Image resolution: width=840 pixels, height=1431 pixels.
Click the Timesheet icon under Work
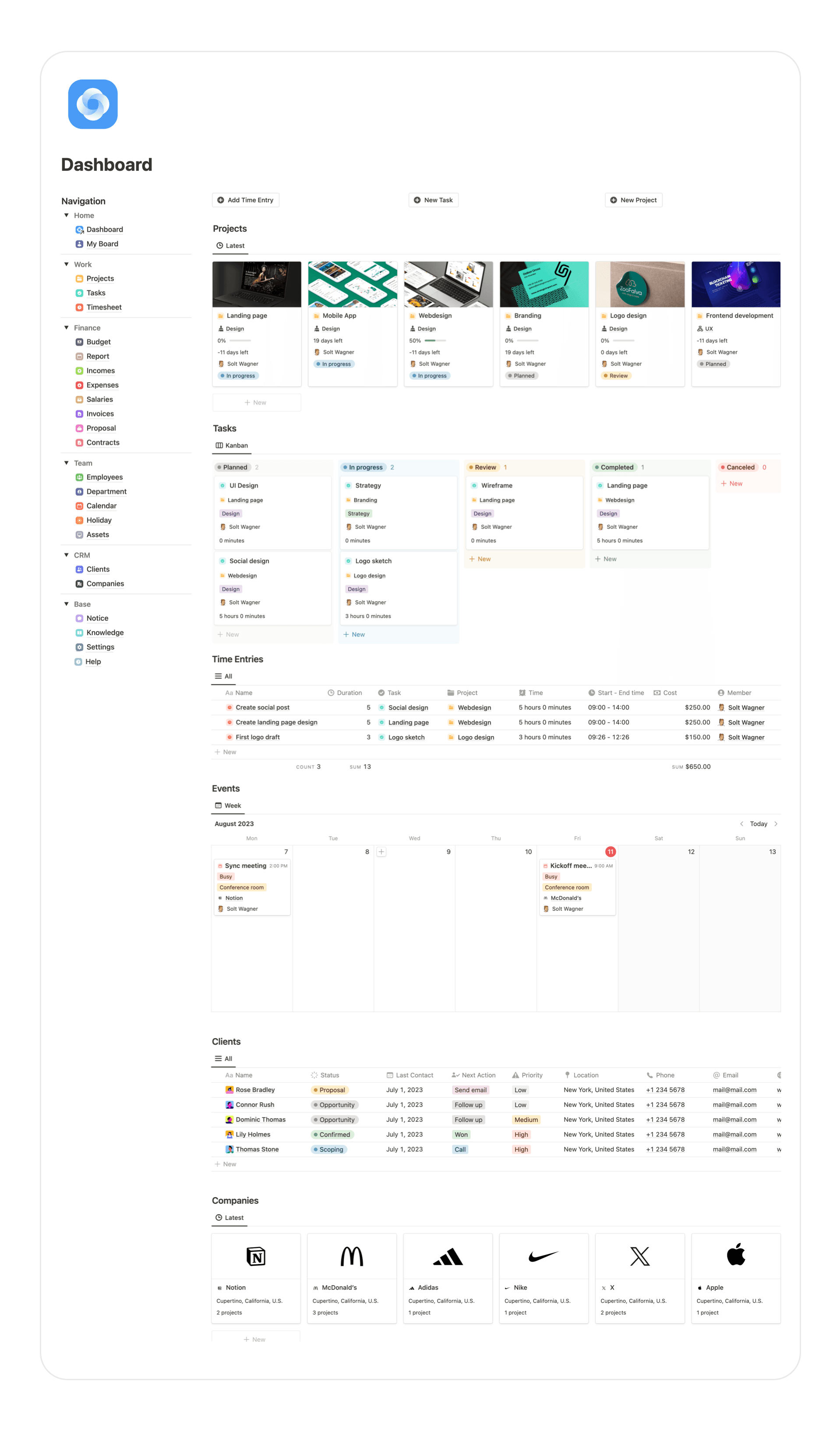80,307
